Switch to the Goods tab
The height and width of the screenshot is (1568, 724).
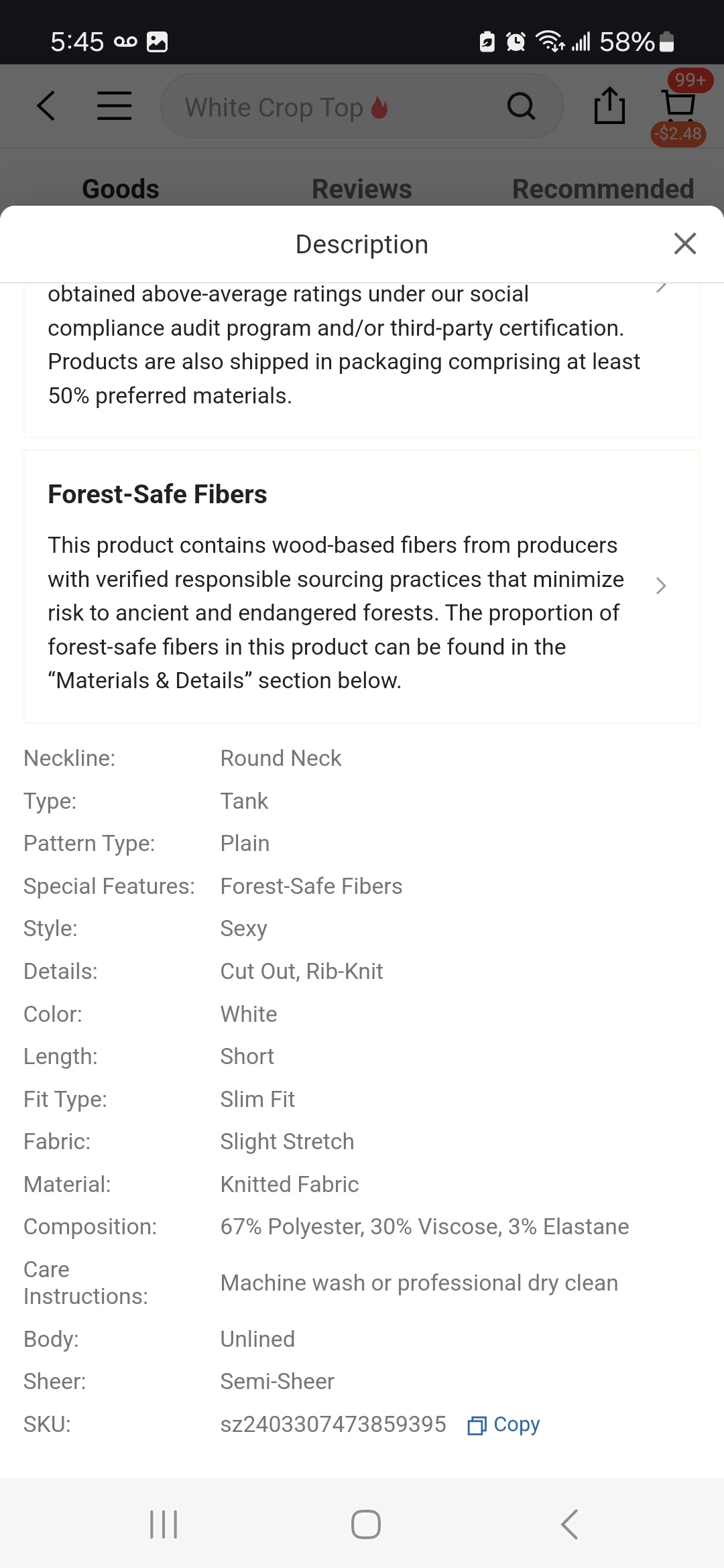[x=121, y=189]
